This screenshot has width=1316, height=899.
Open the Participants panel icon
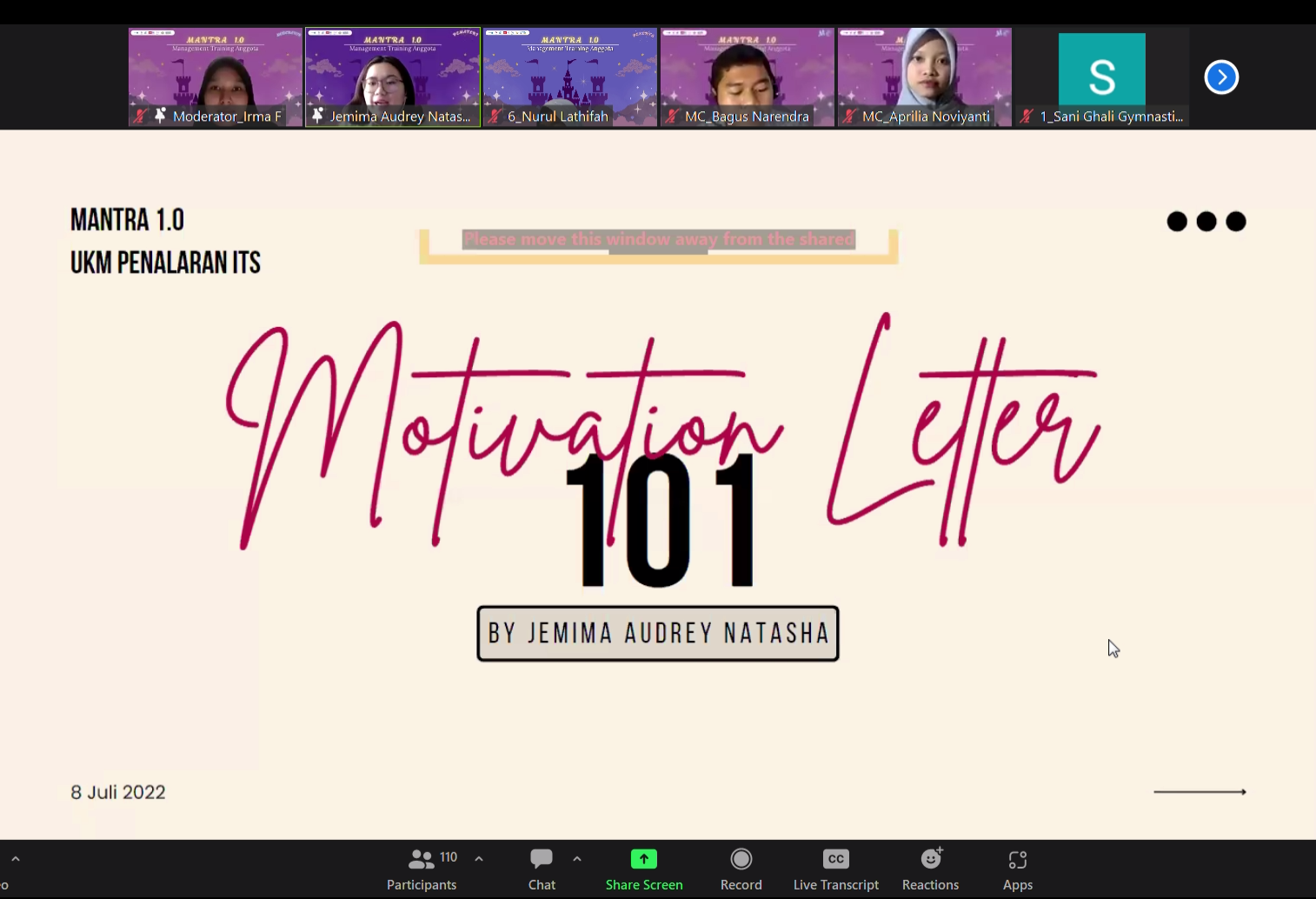422,859
